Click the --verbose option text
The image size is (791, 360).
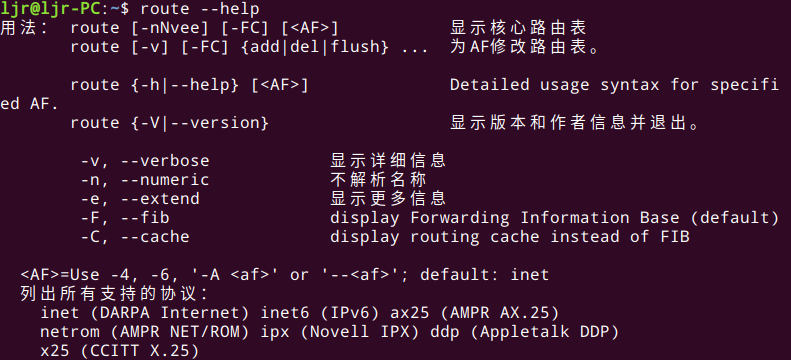(165, 161)
